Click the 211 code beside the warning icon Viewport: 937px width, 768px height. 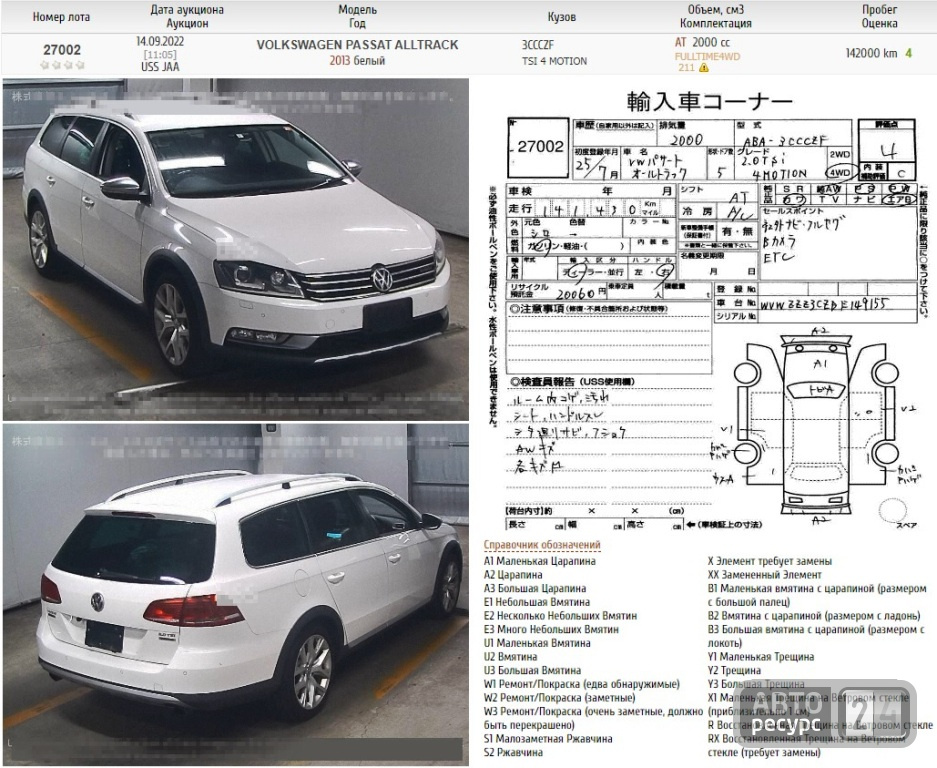point(686,68)
